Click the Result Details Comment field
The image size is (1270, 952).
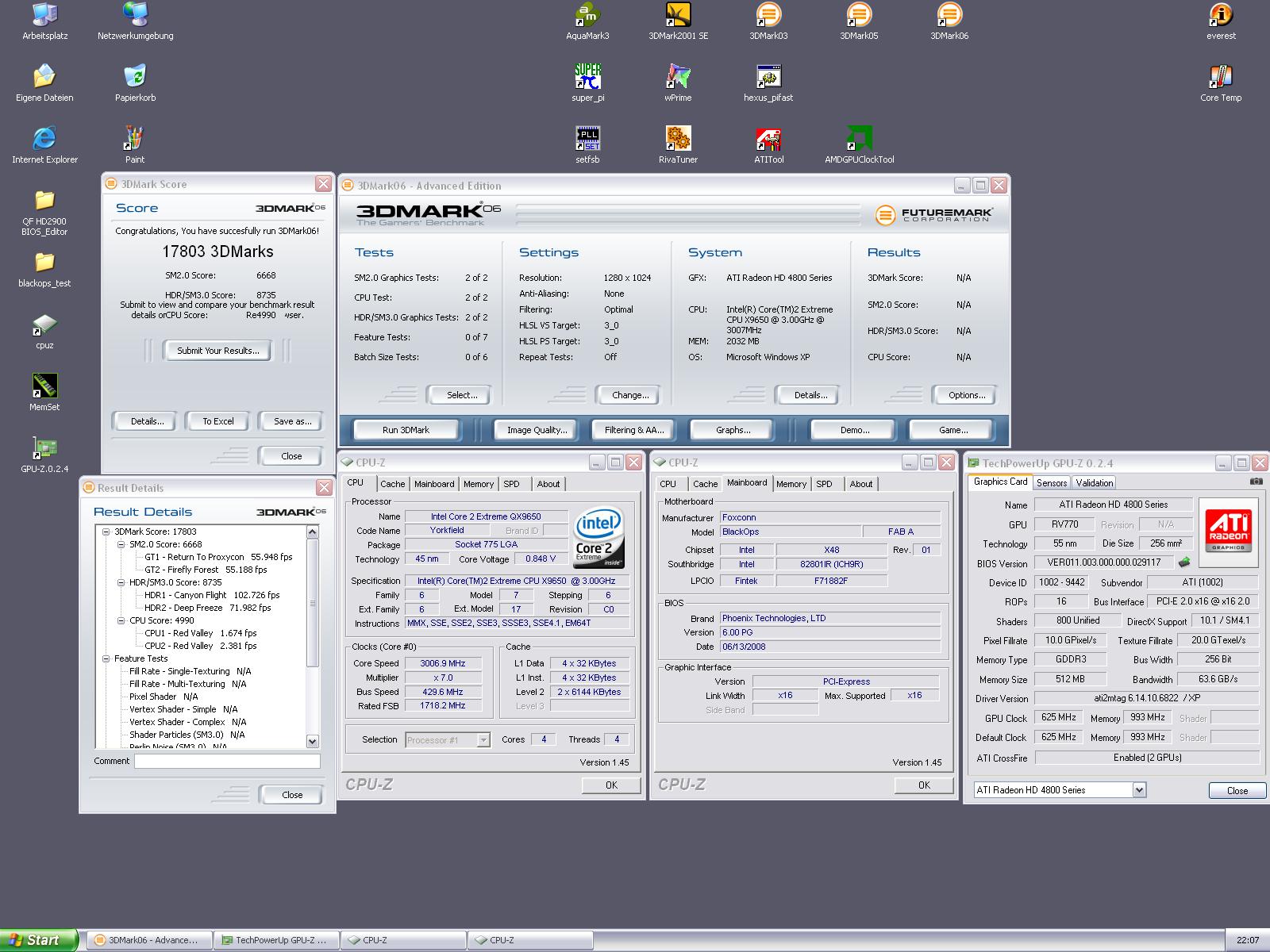pyautogui.click(x=227, y=761)
